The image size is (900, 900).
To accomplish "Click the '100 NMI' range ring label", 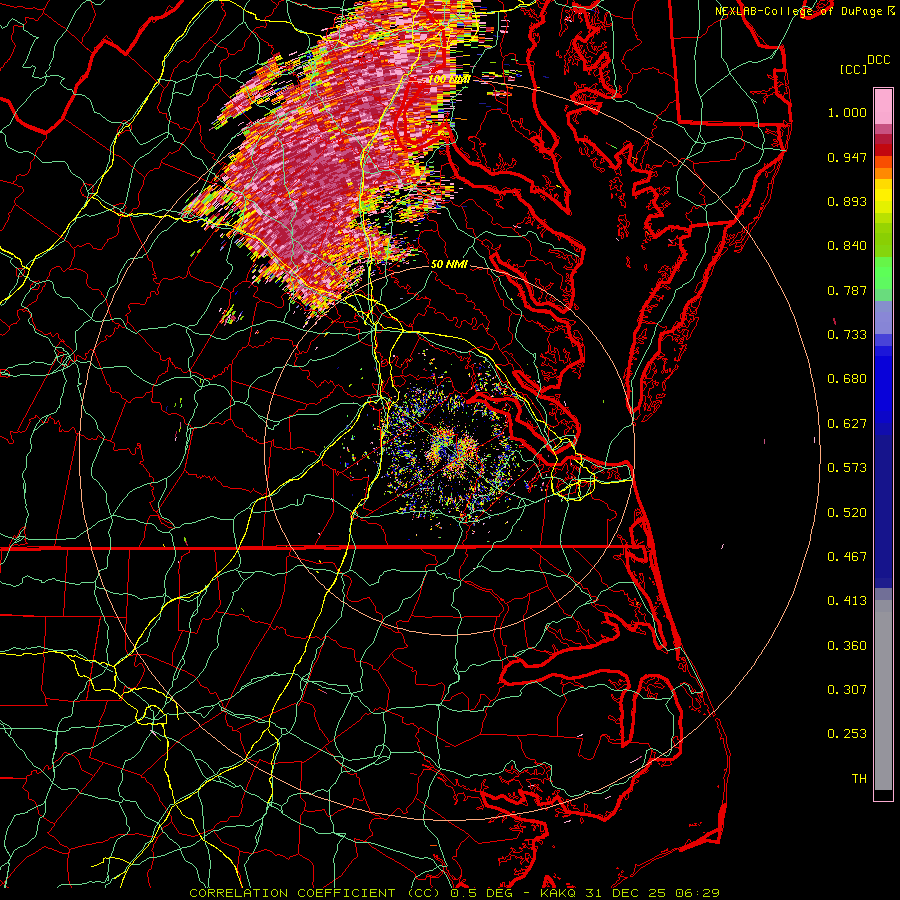I will tap(449, 79).
